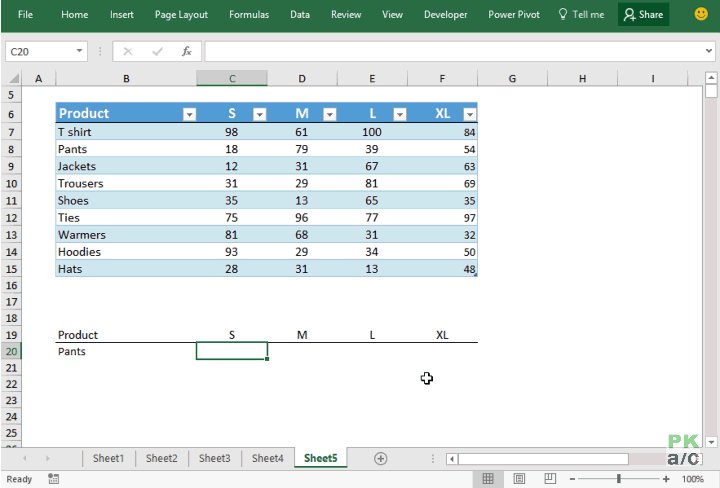Image resolution: width=720 pixels, height=488 pixels.
Task: Click the Name Box showing C20
Action: click(40, 51)
